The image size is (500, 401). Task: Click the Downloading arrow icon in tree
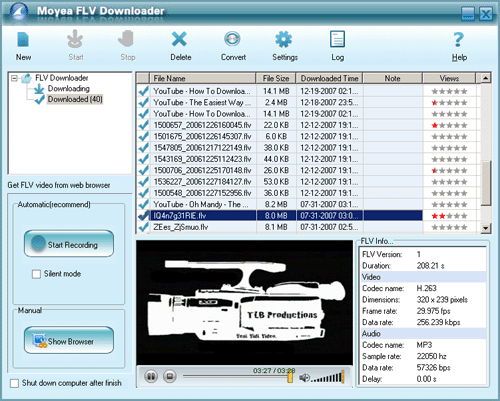click(x=39, y=89)
